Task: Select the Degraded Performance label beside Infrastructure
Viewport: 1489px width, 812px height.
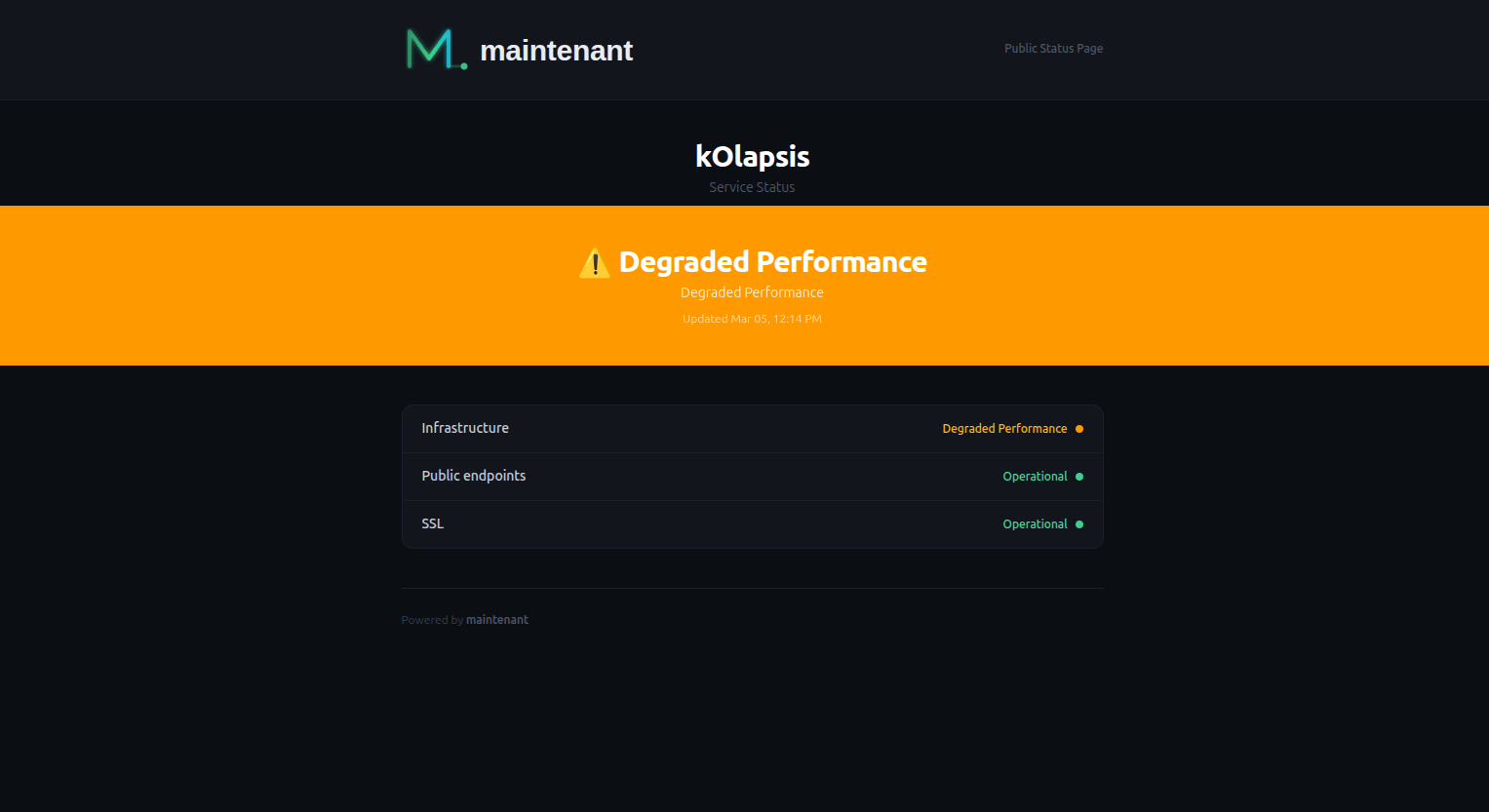Action: [1004, 428]
